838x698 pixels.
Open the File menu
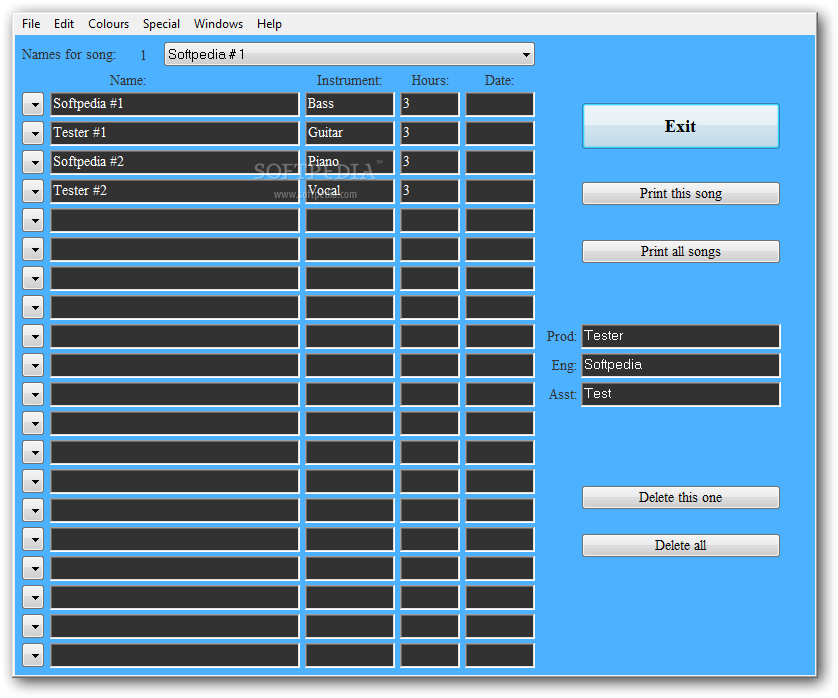tap(30, 24)
